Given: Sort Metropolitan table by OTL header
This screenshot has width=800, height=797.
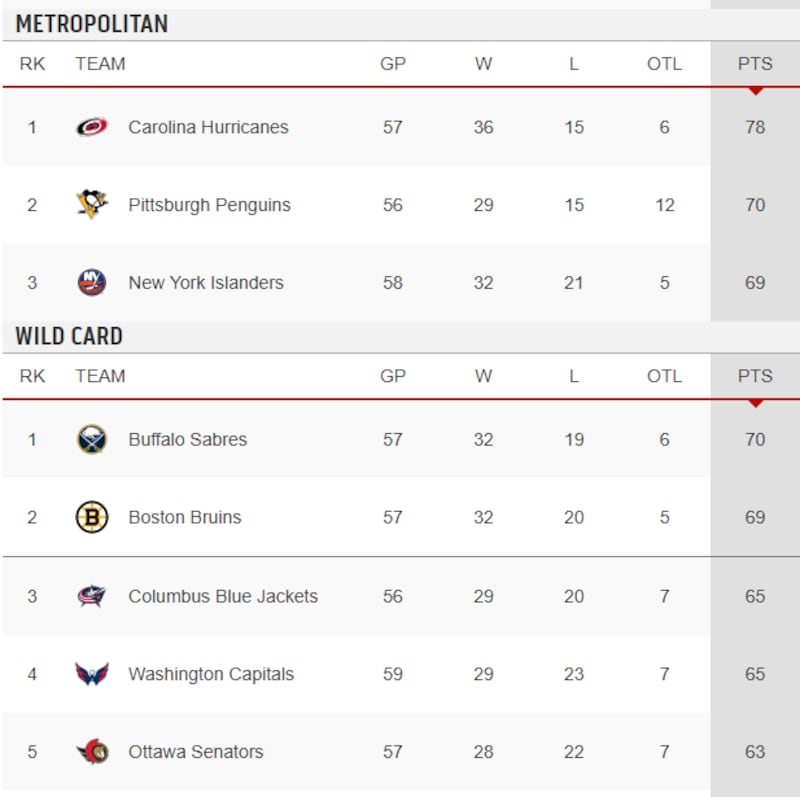Looking at the screenshot, I should pos(664,64).
